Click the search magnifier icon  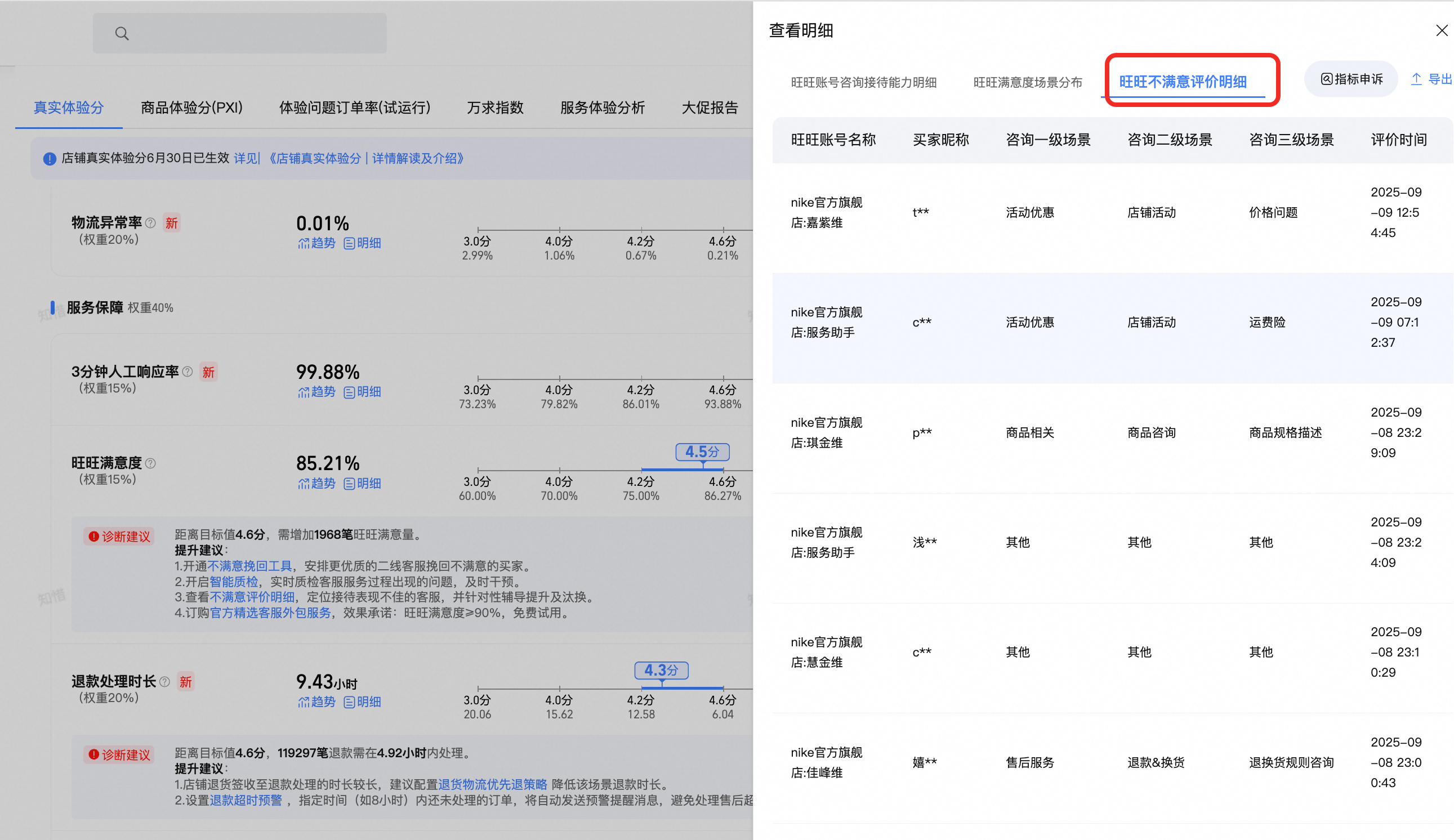(121, 33)
